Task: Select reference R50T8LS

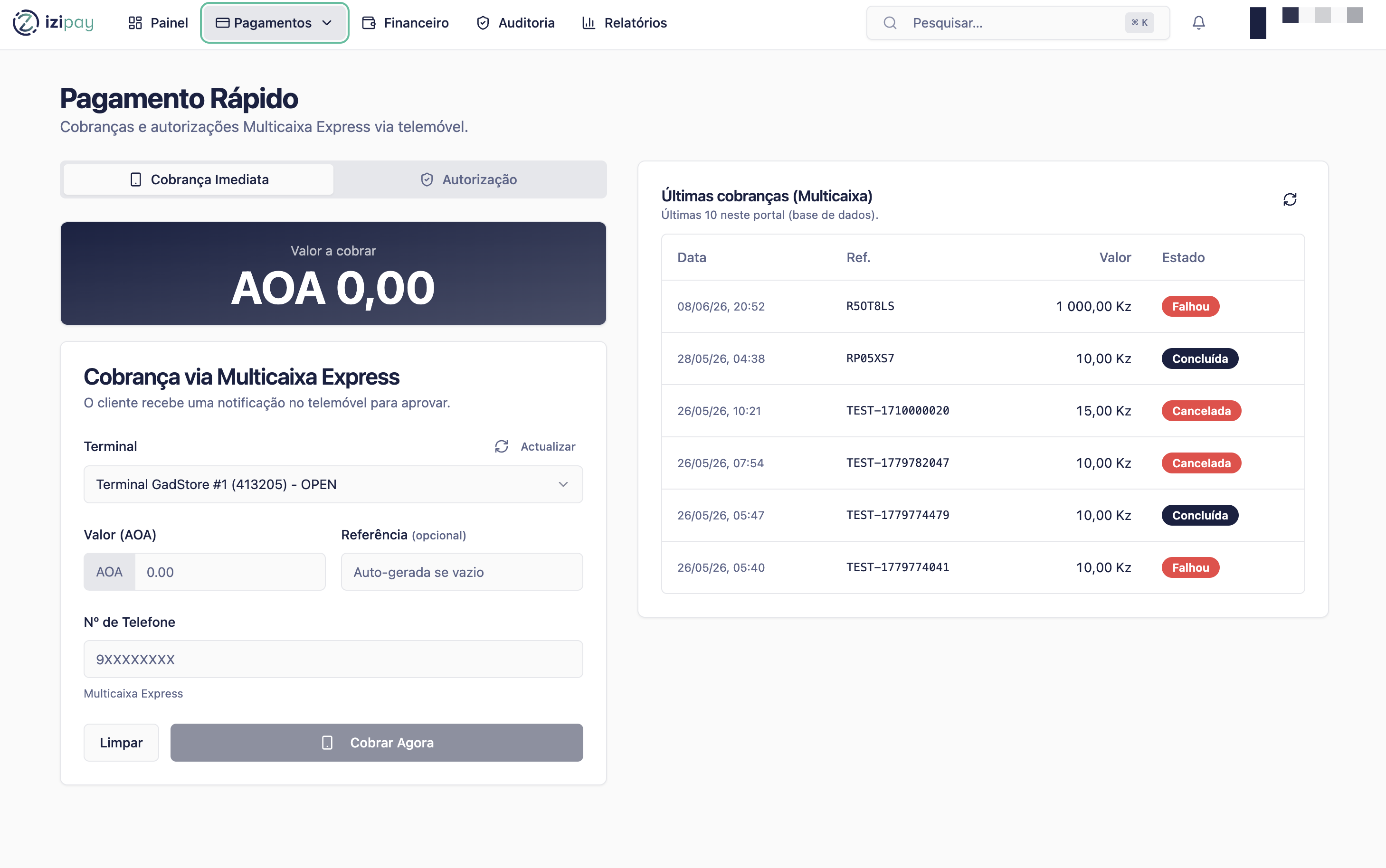Action: (871, 306)
